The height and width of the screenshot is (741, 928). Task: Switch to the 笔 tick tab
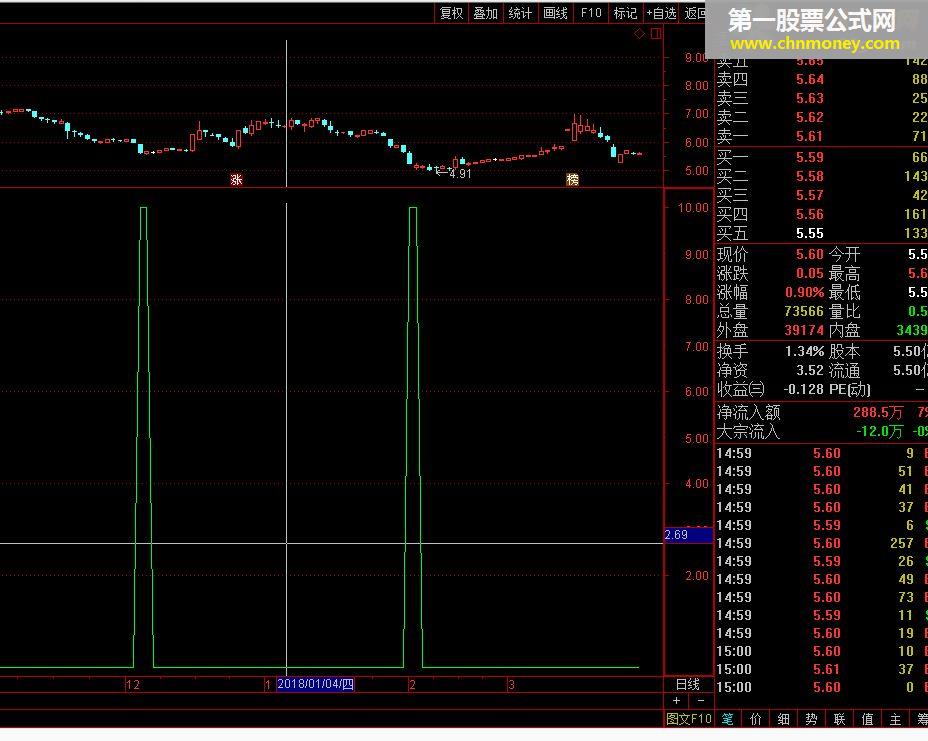tap(728, 719)
